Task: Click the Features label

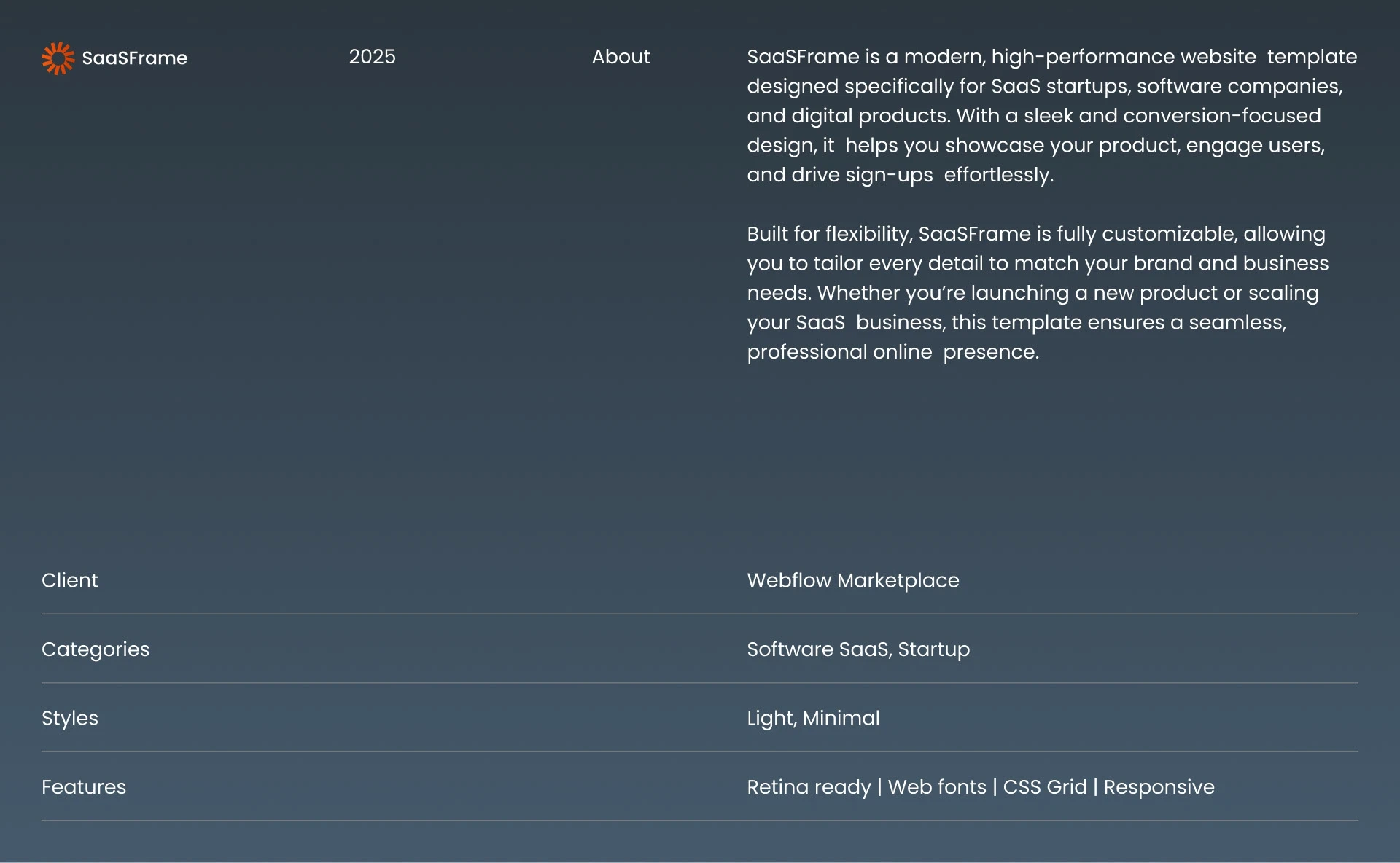Action: click(84, 787)
